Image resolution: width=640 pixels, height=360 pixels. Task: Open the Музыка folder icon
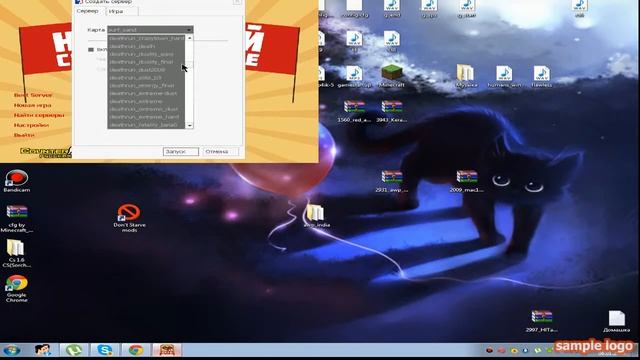pyautogui.click(x=466, y=76)
